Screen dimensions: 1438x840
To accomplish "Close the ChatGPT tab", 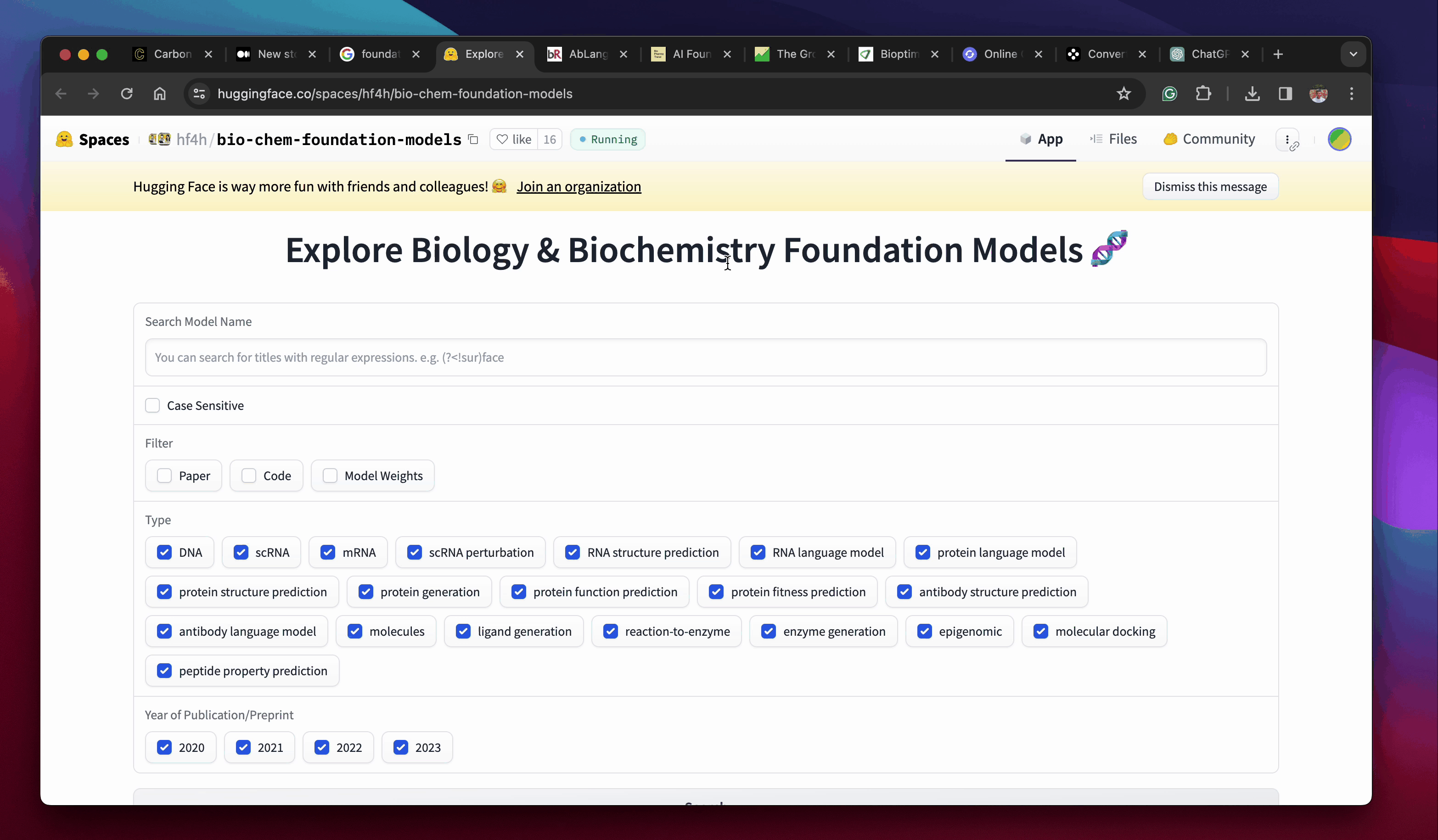I will [1245, 54].
